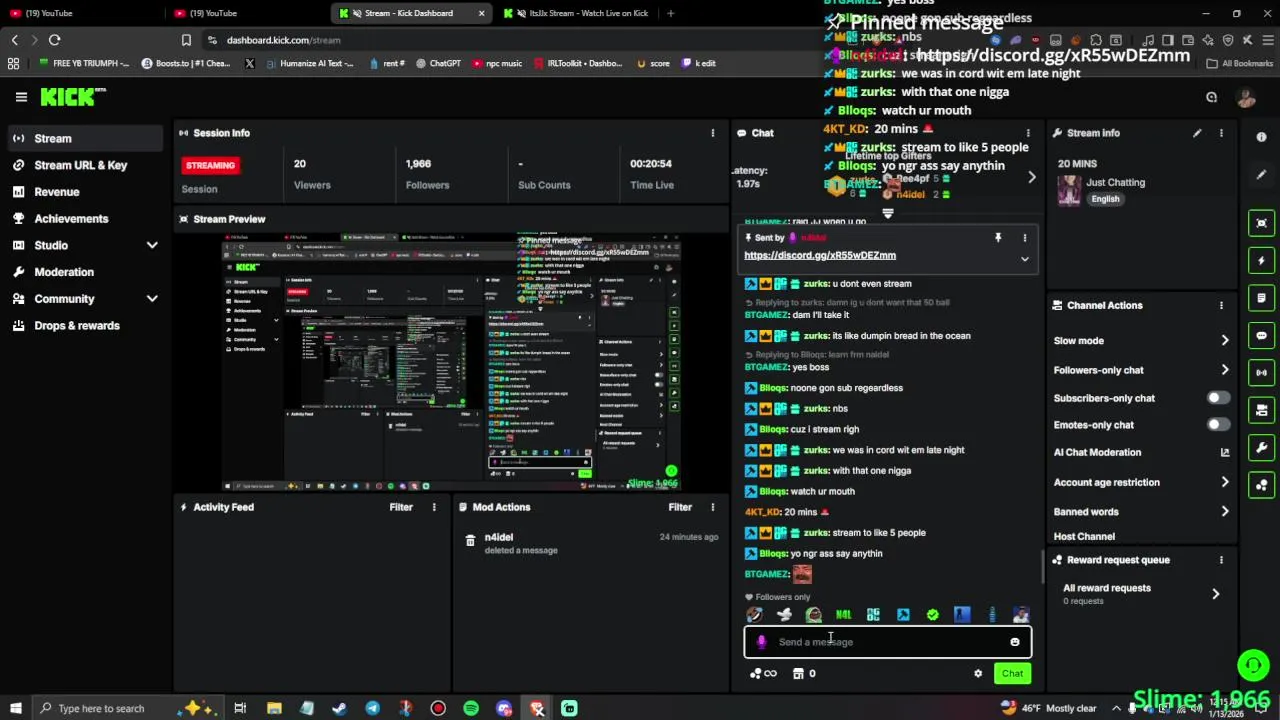Screen dimensions: 1280x720
Task: Click lightning bolt icon in right rail
Action: [x=1262, y=260]
